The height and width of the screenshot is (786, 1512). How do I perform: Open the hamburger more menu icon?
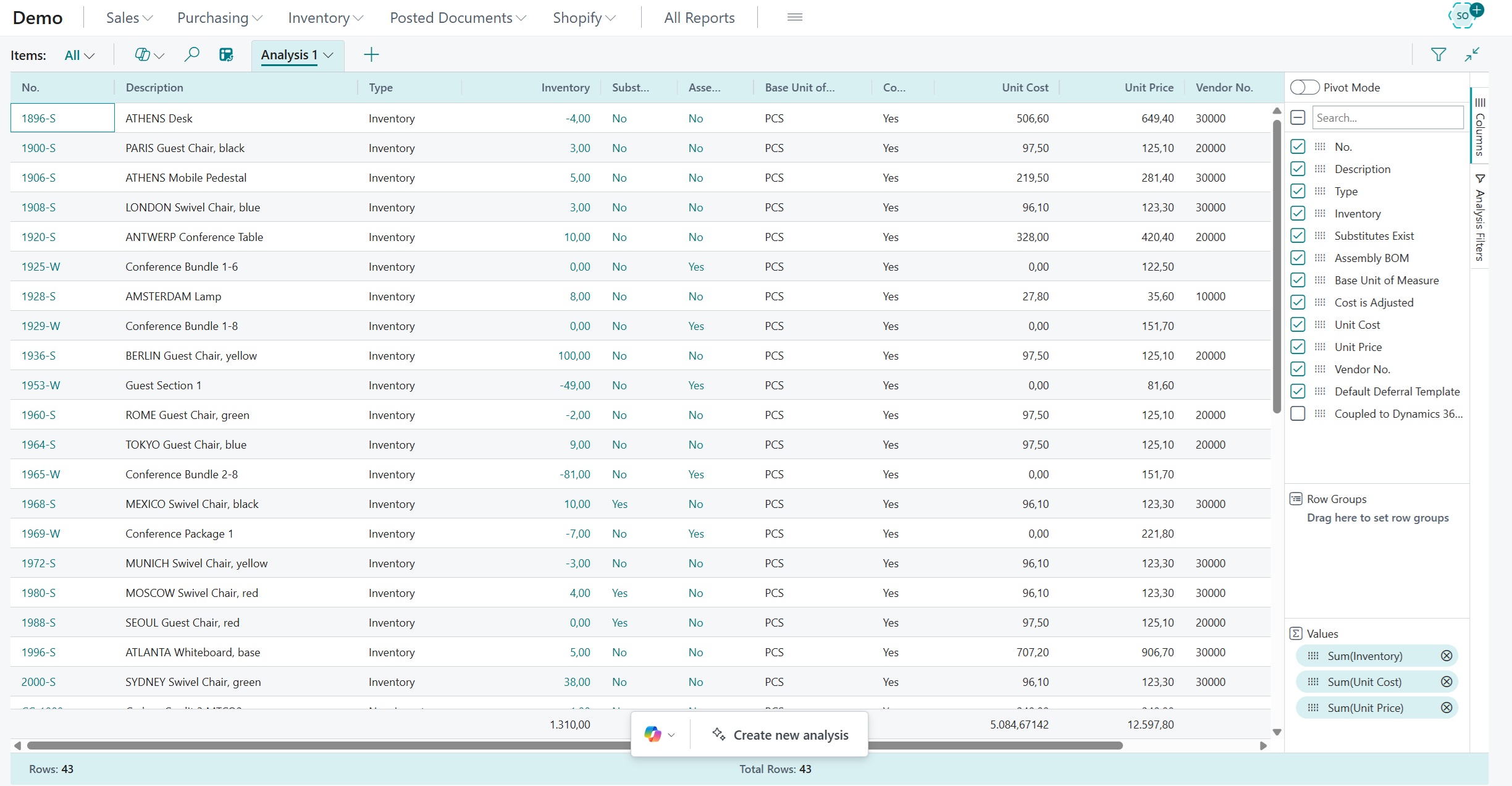(x=795, y=17)
